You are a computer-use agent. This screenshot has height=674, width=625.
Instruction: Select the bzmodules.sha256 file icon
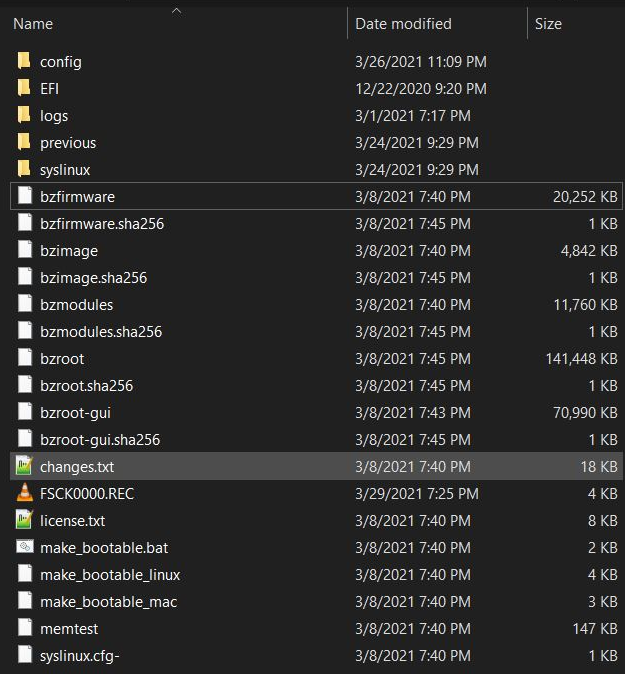(x=25, y=331)
